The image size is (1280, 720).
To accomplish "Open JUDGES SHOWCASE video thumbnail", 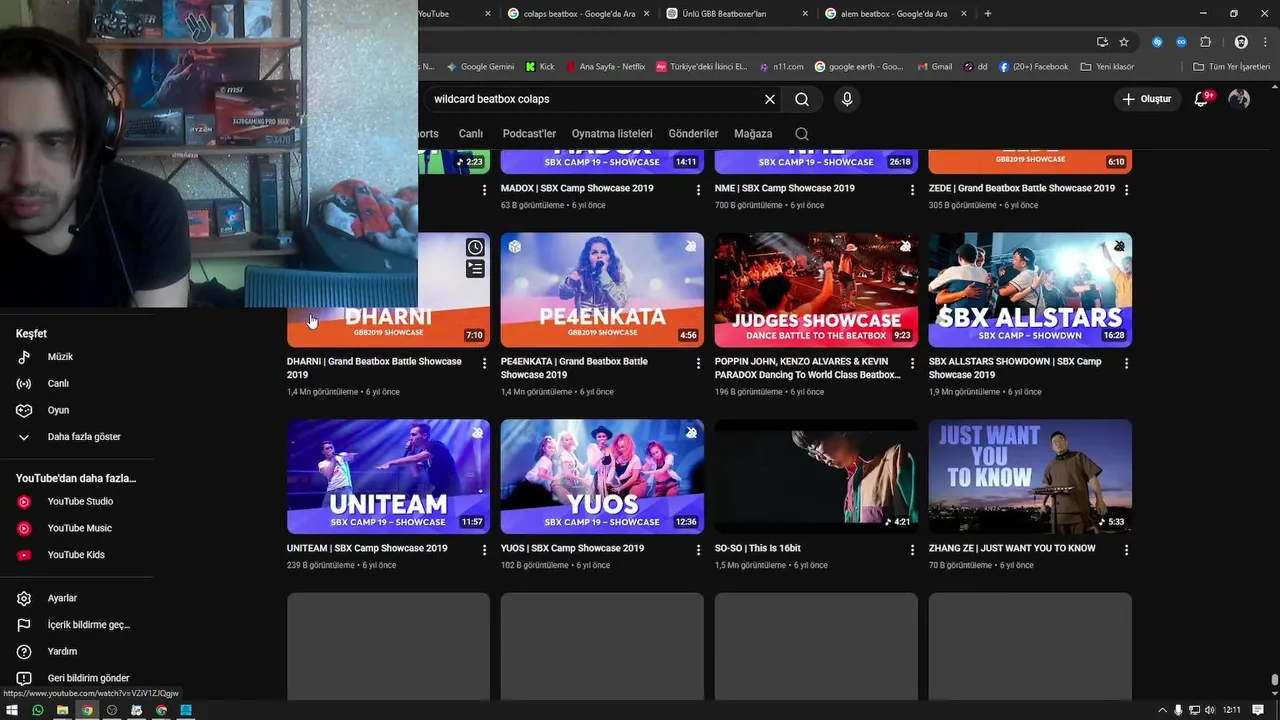I will coord(816,290).
